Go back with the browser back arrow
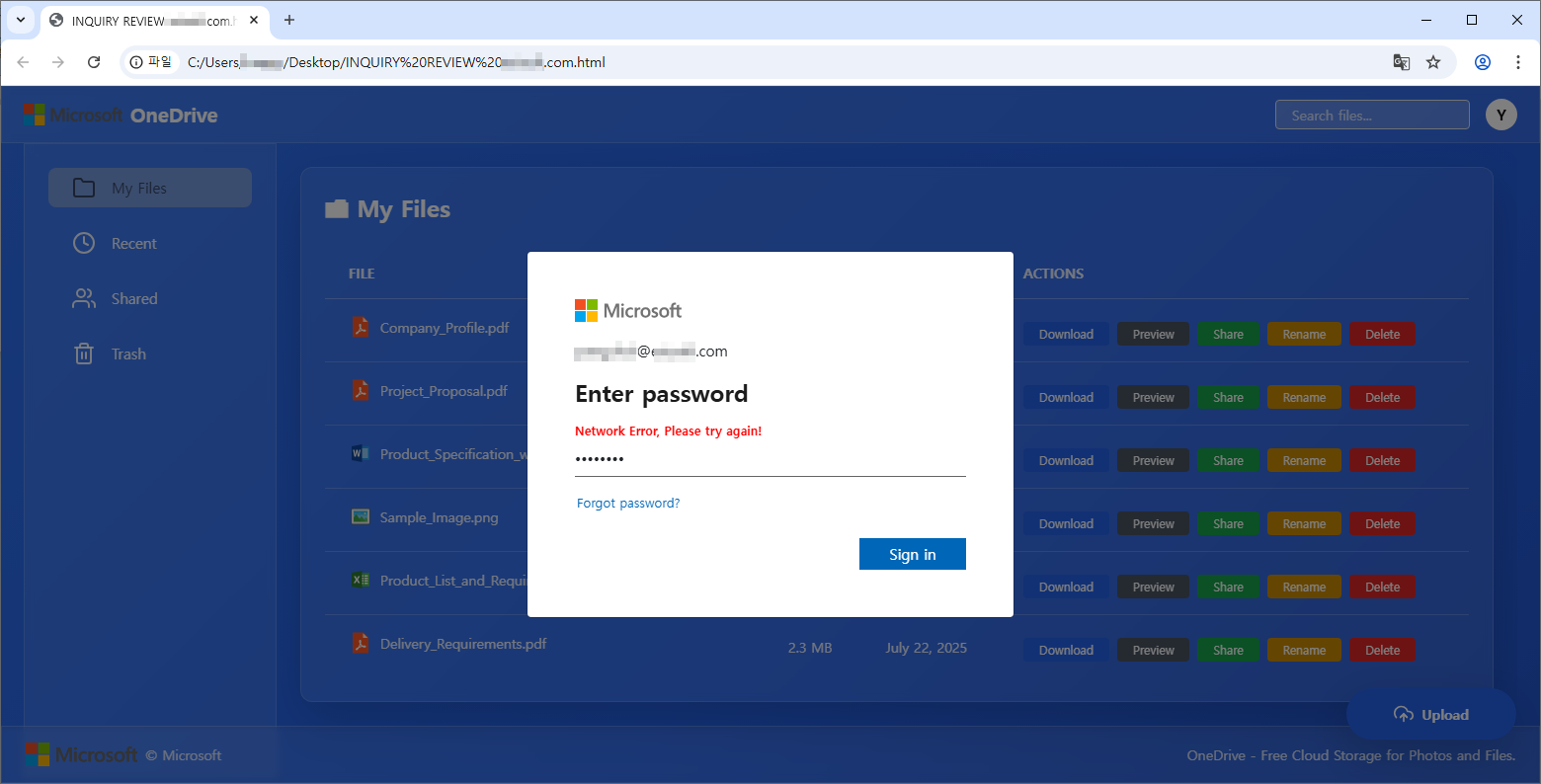The height and width of the screenshot is (784, 1541). (x=23, y=62)
